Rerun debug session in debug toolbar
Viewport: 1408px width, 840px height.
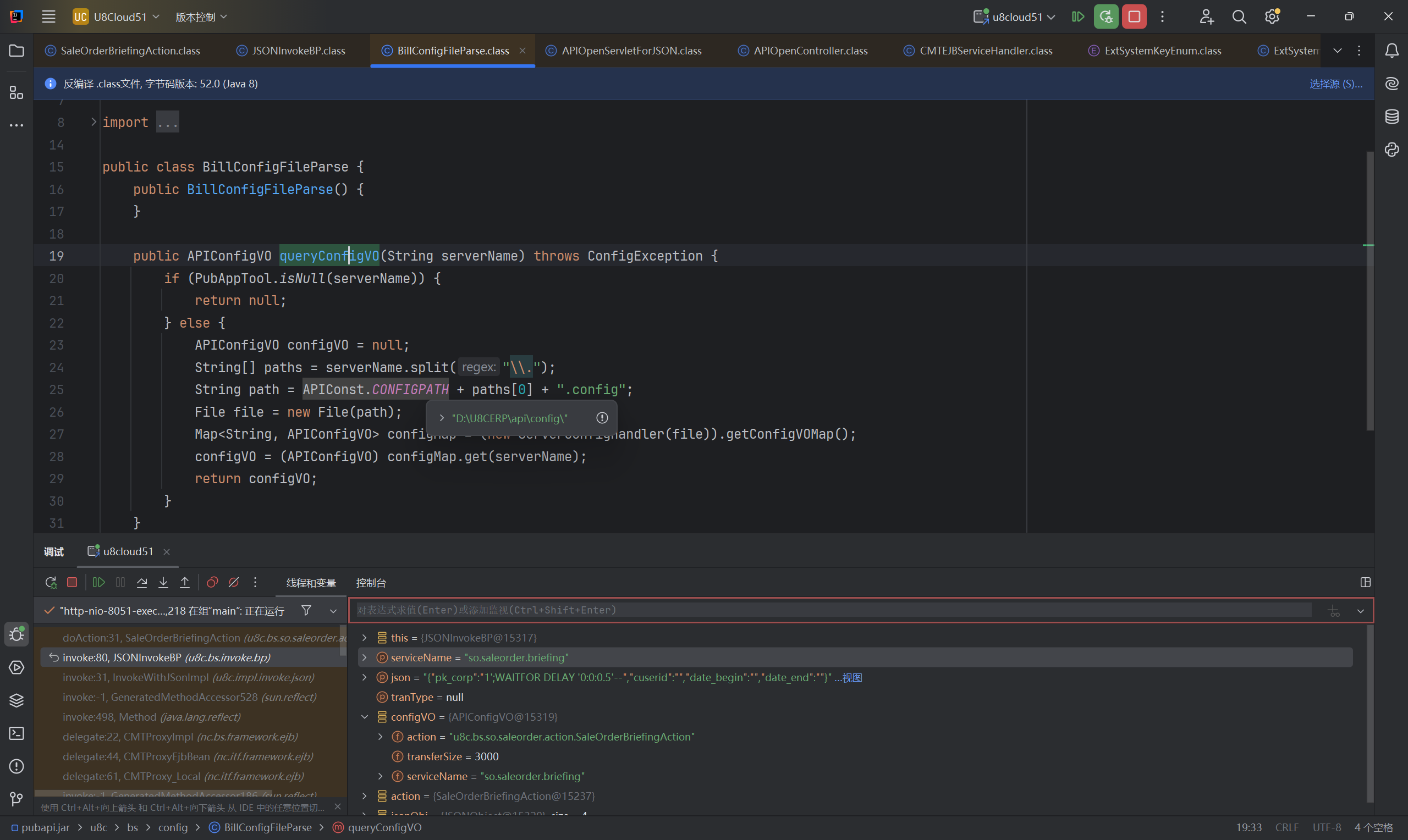51,583
